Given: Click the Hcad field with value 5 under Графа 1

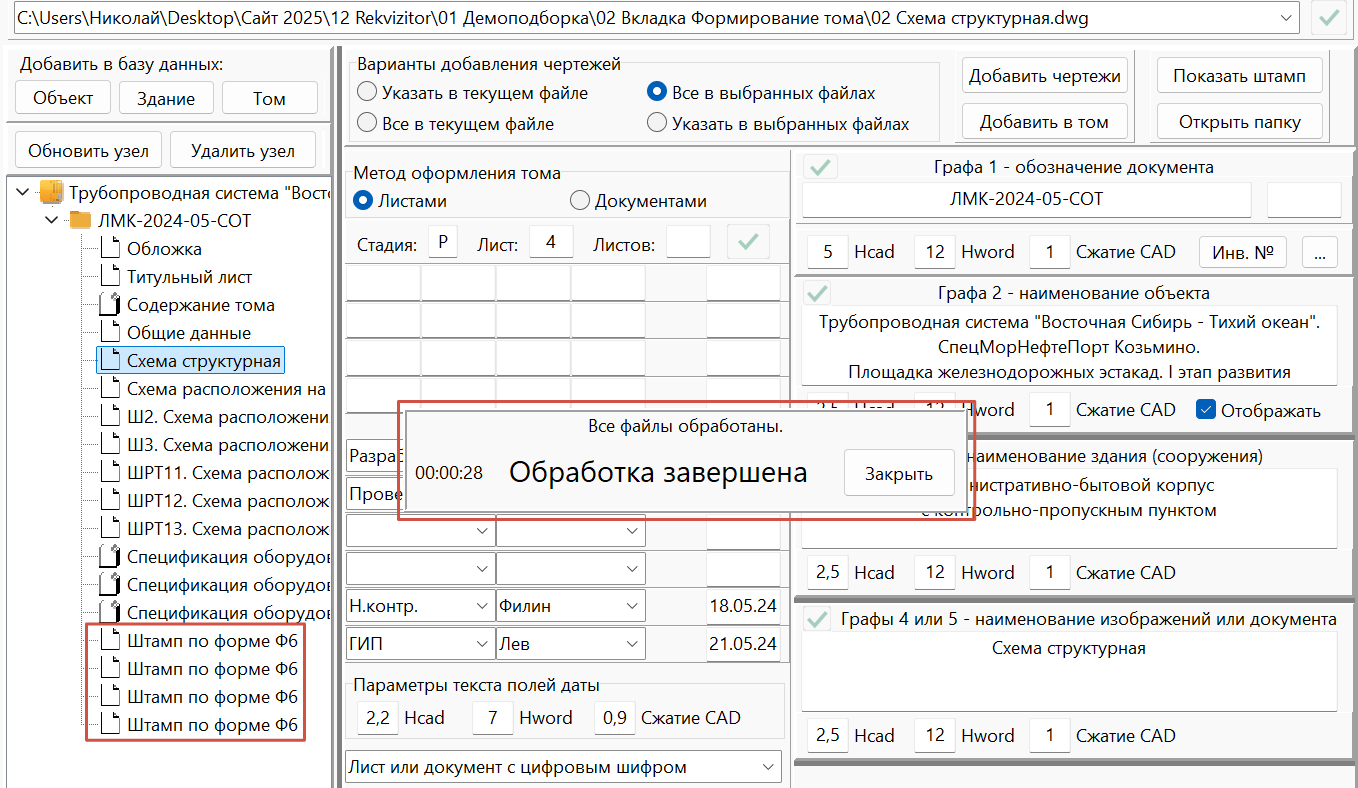Looking at the screenshot, I should coord(828,252).
